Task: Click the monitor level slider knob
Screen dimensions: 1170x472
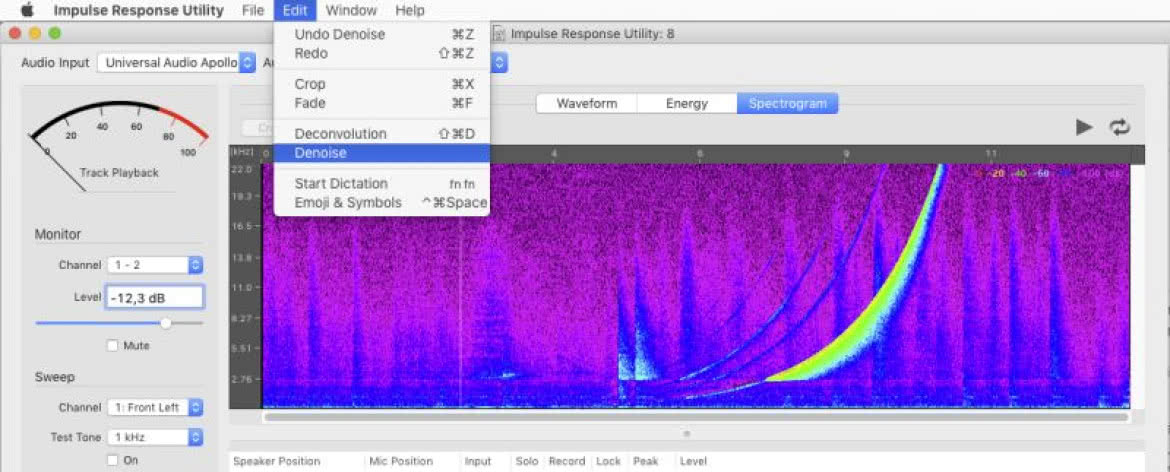Action: (x=166, y=323)
